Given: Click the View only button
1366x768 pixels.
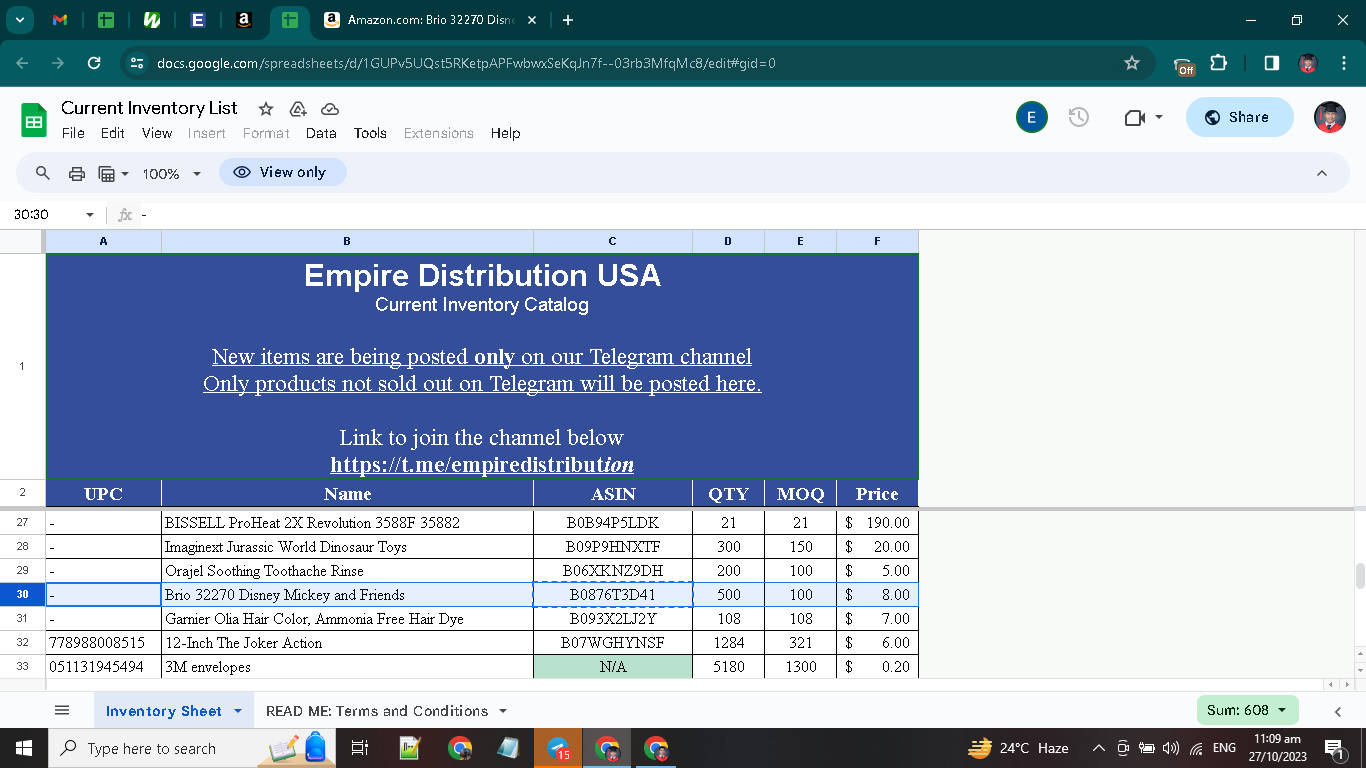Looking at the screenshot, I should point(282,172).
